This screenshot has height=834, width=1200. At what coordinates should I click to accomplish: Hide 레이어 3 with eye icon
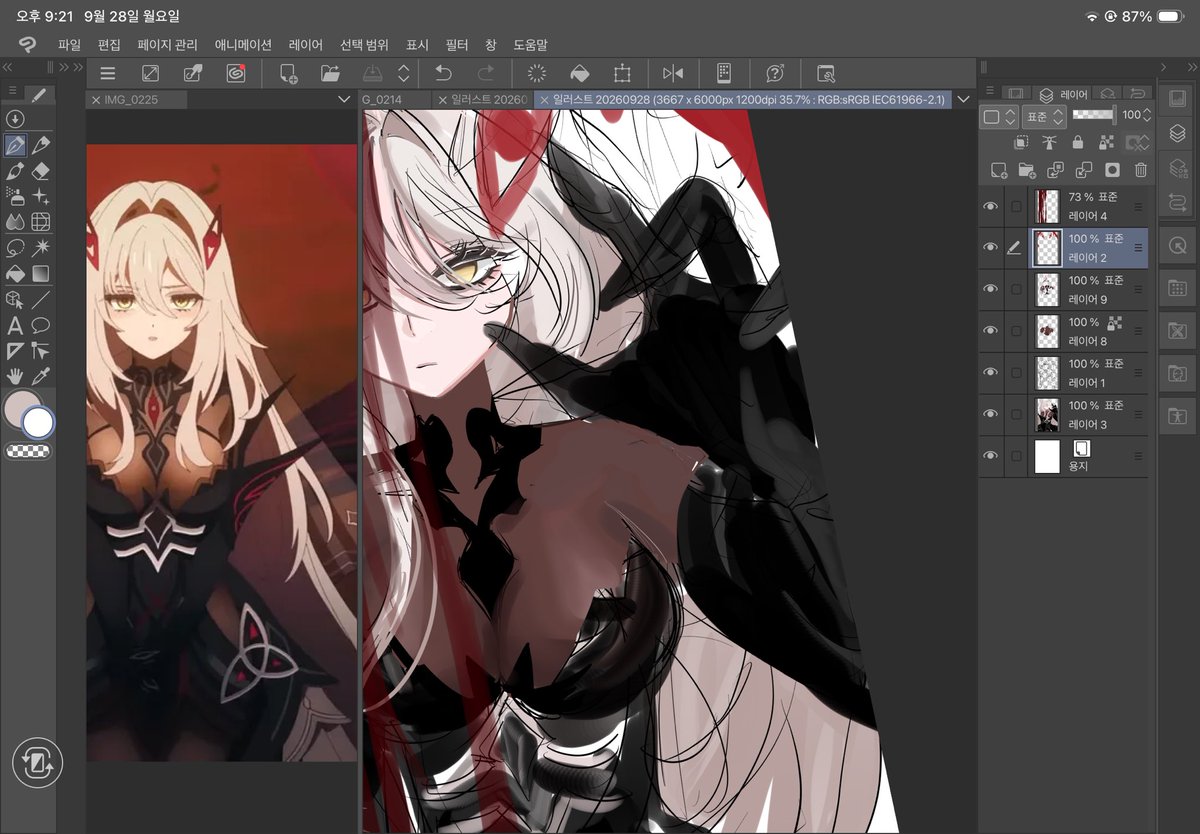(991, 413)
